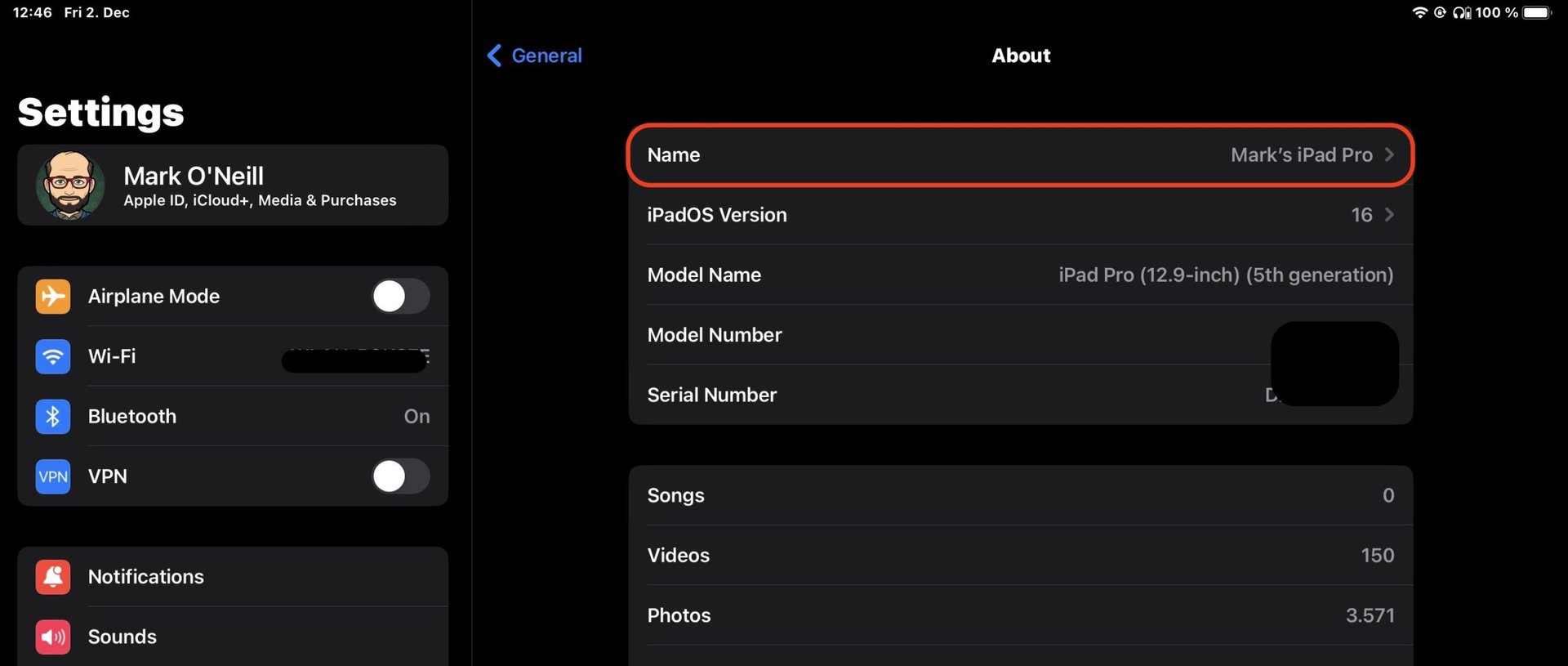Tap the battery icon in status bar
1568x666 pixels.
click(x=1536, y=12)
